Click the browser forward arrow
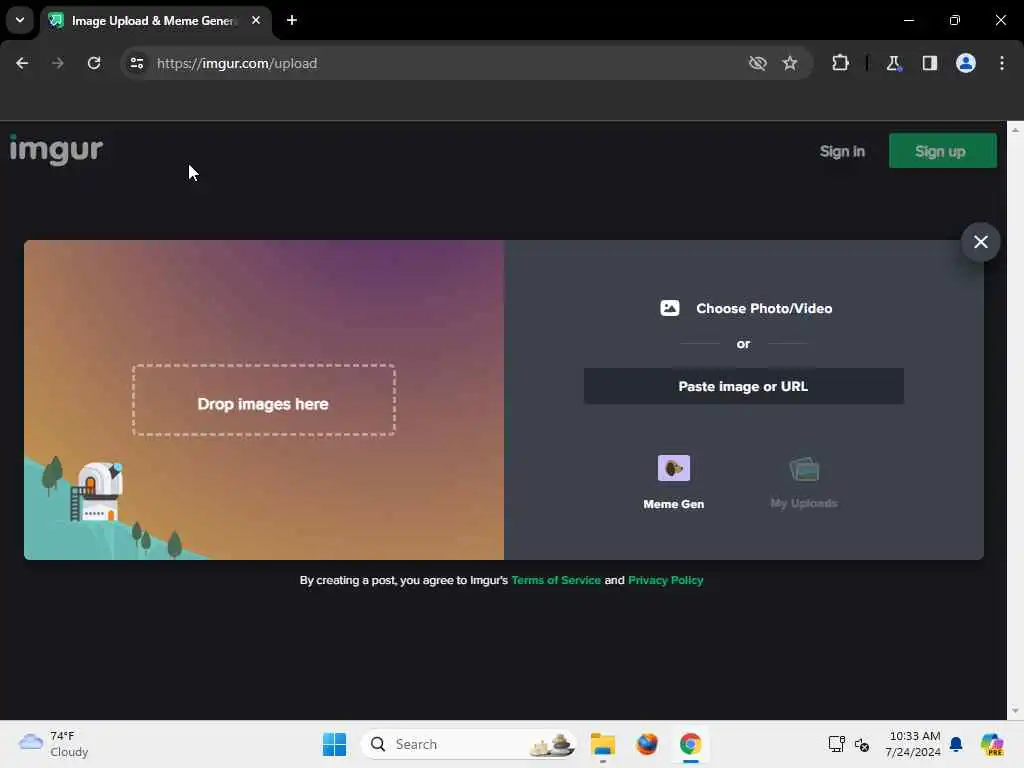The width and height of the screenshot is (1024, 768). 57,63
